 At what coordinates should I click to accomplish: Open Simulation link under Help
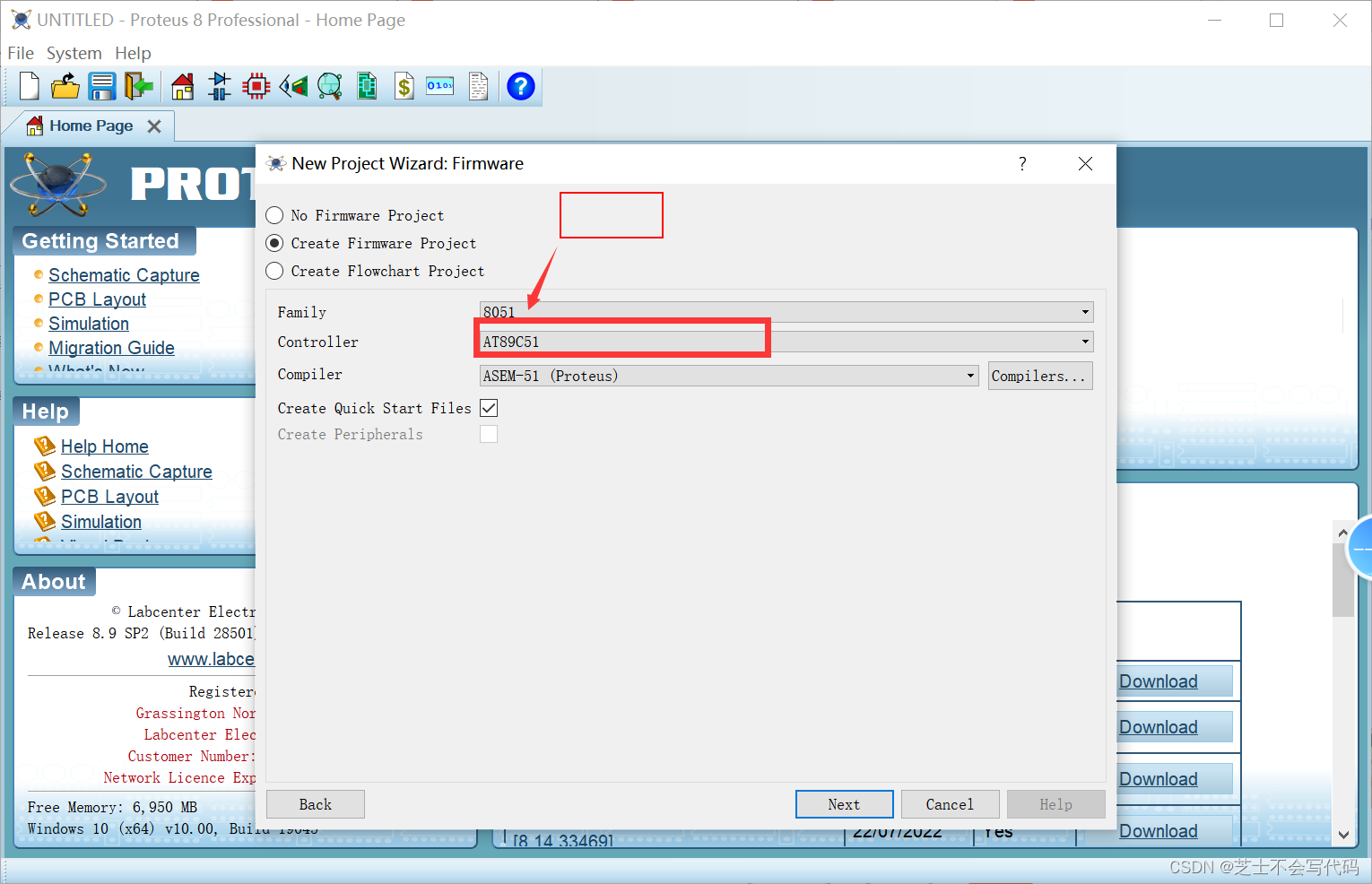tap(101, 522)
